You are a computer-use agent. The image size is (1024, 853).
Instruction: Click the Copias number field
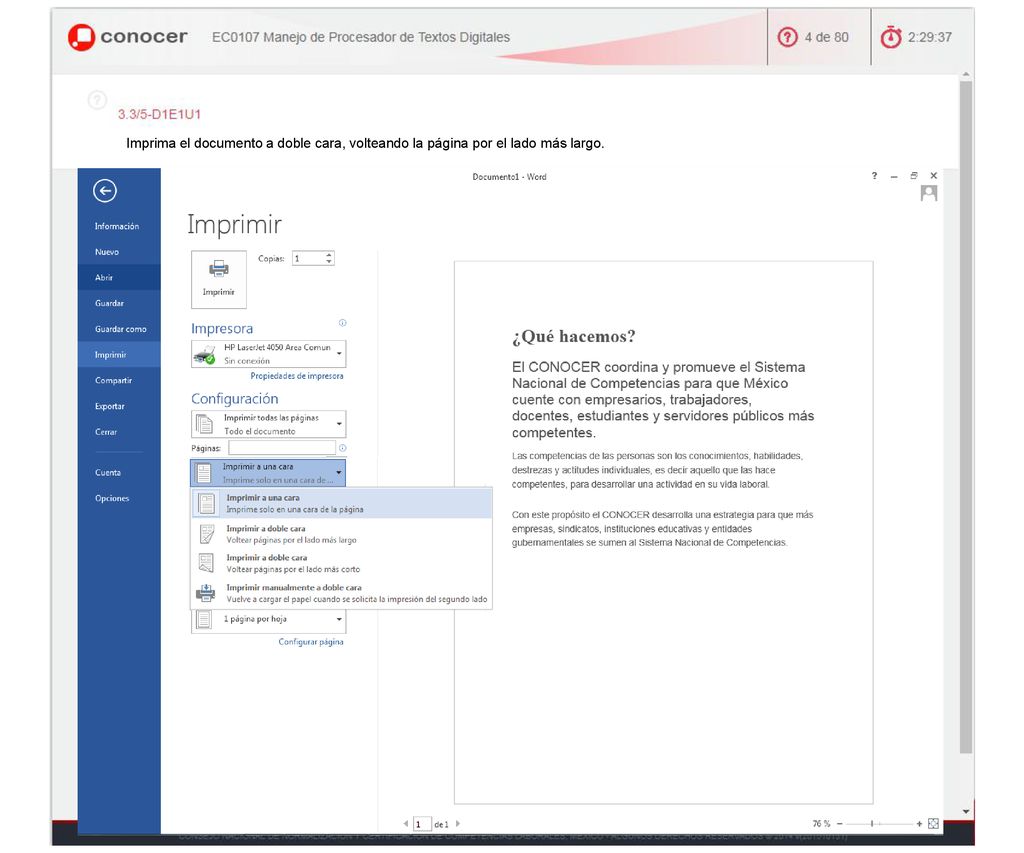308,259
